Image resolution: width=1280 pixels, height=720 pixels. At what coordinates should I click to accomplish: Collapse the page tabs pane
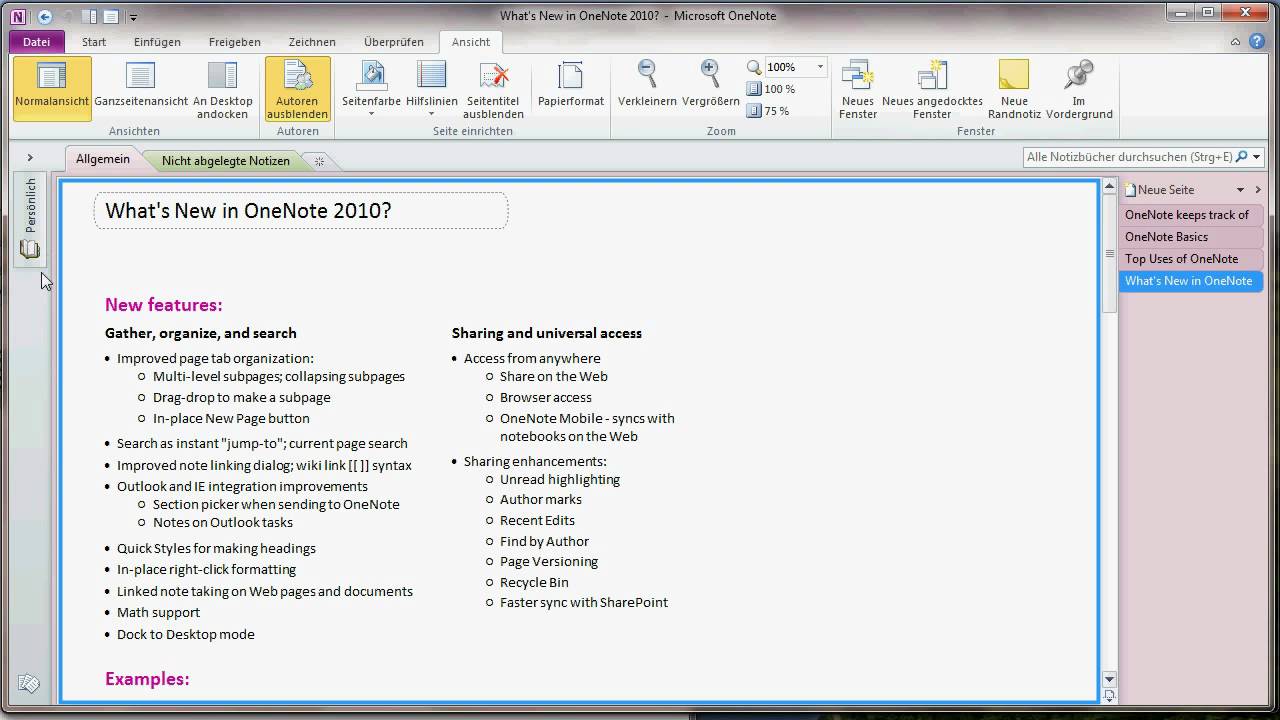click(x=1258, y=190)
